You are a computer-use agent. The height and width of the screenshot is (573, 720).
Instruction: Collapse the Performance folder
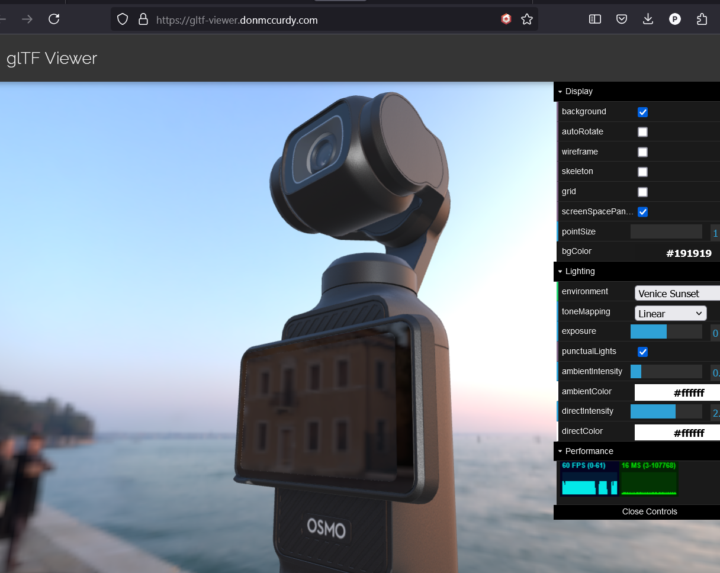pyautogui.click(x=637, y=451)
